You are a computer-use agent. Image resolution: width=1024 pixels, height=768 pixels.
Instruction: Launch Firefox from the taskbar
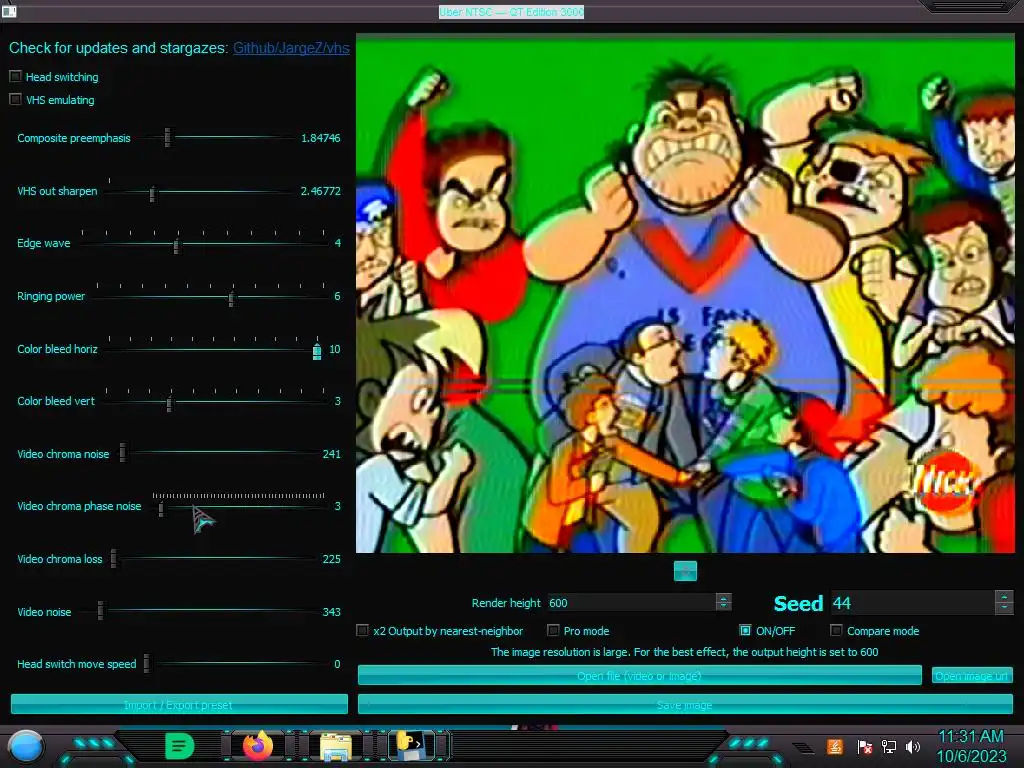click(258, 746)
